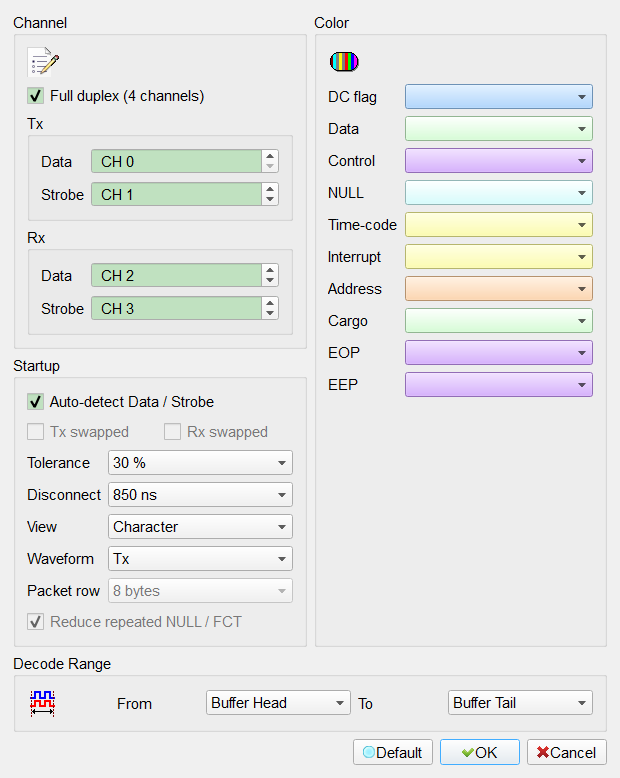This screenshot has width=620, height=778.
Task: Confirm with the OK button
Action: 480,752
